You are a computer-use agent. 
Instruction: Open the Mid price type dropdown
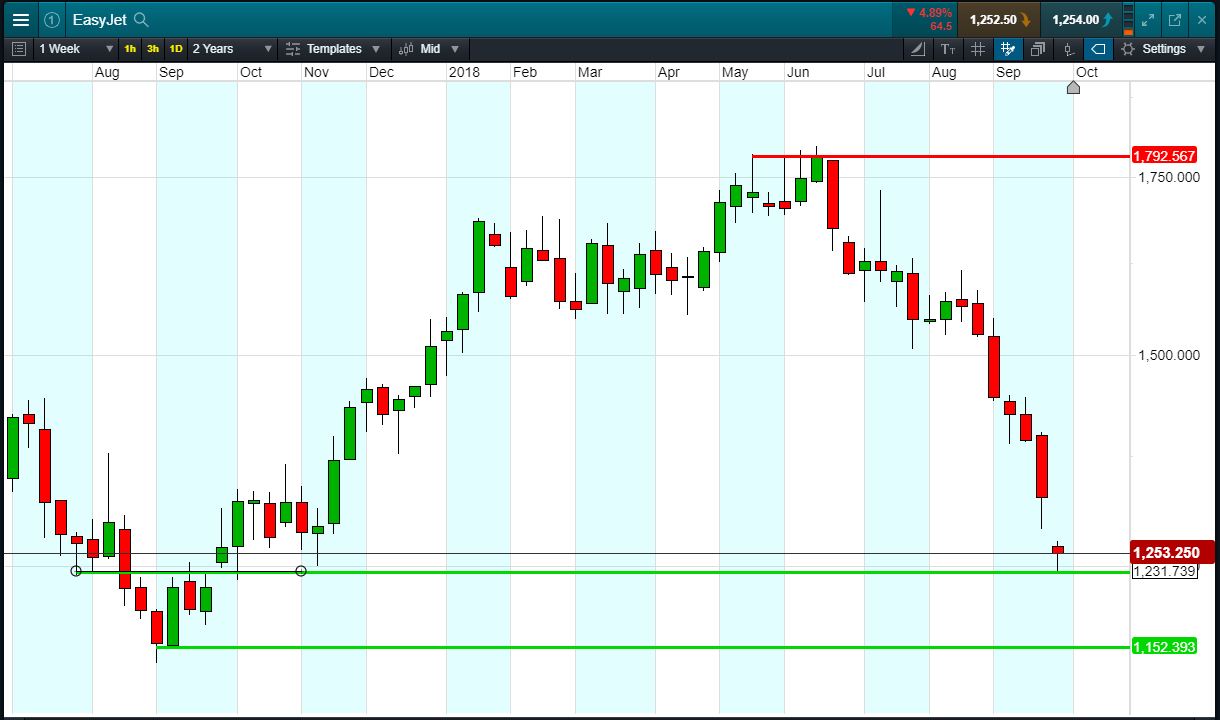point(429,49)
